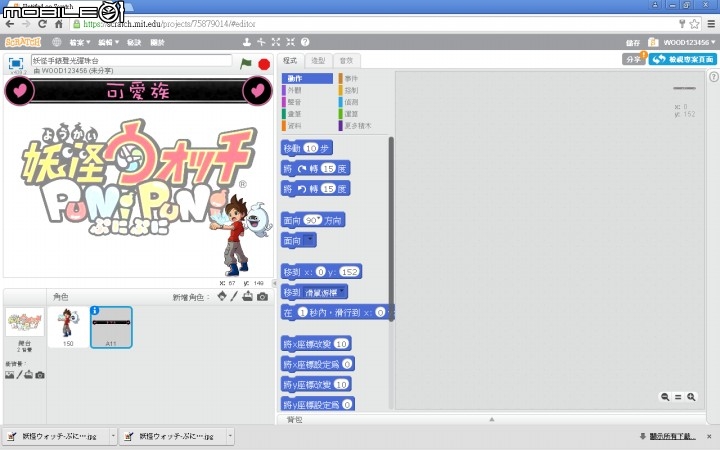Switch to the 程式 (Scripts) tab
Screen dimensions: 720x450
click(290, 61)
